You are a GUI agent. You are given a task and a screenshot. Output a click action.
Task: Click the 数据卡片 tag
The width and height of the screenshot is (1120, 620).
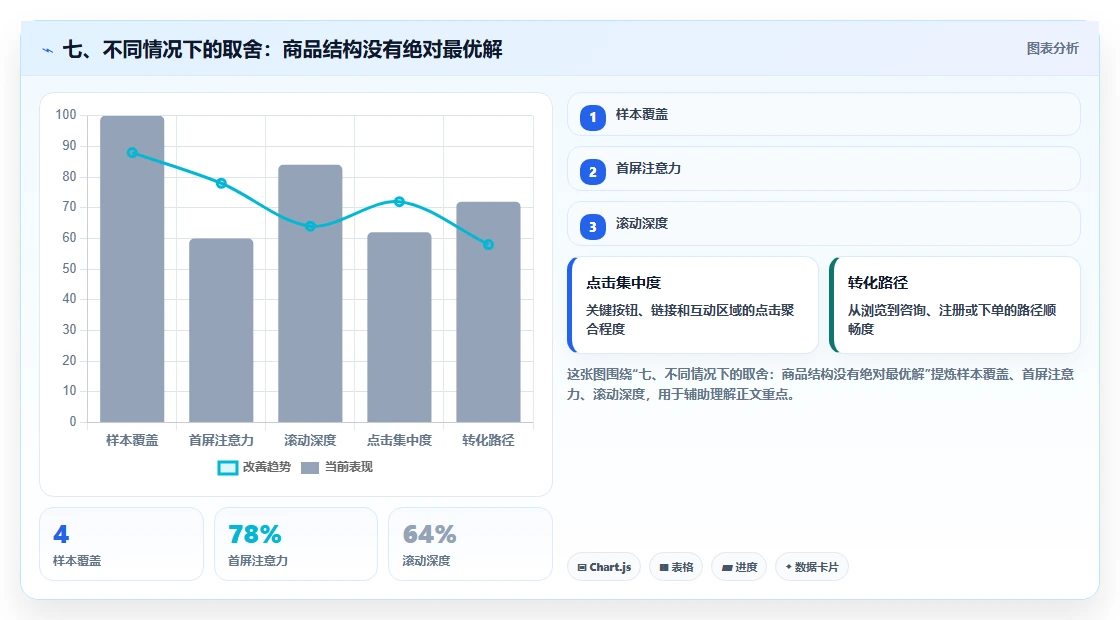click(x=812, y=567)
